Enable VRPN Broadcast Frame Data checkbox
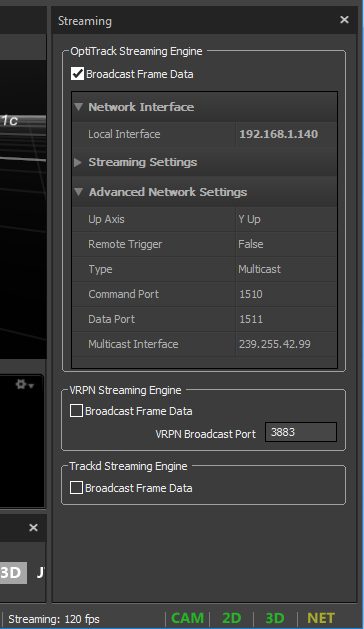 (76, 411)
